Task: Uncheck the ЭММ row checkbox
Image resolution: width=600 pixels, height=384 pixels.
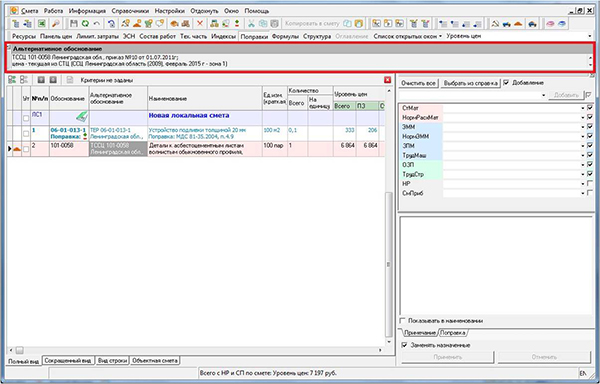Action: [590, 127]
